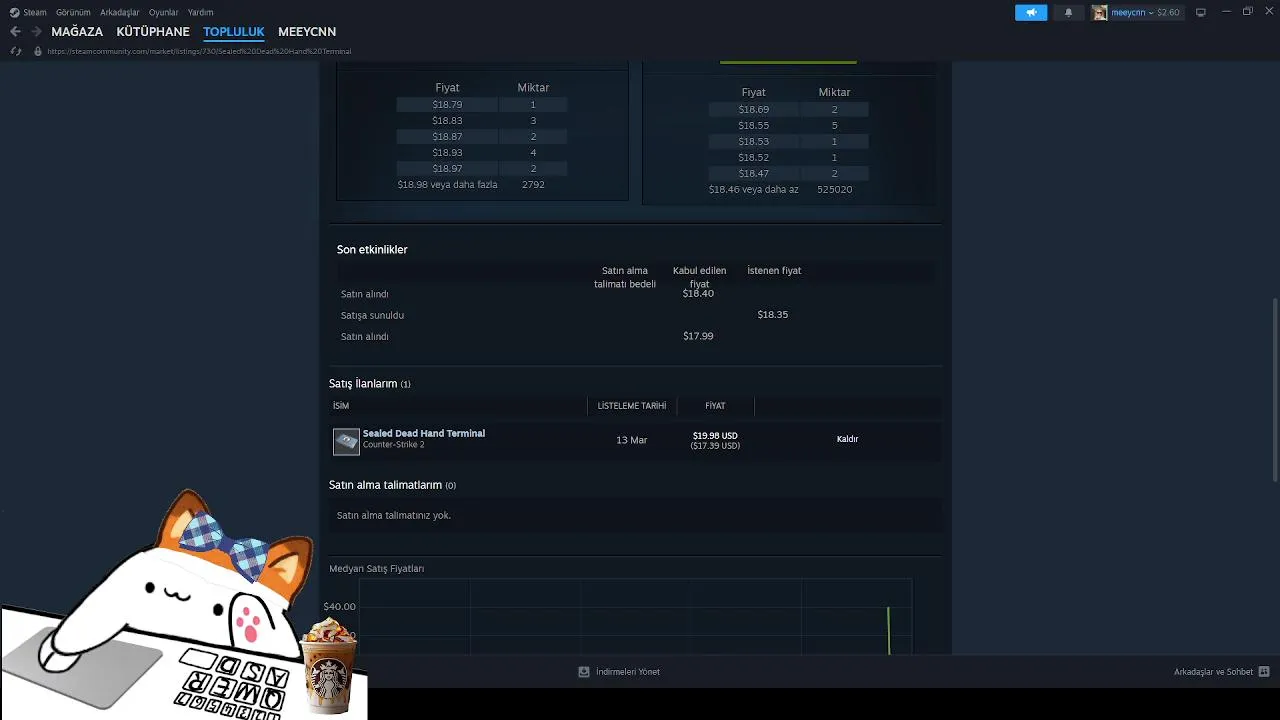Click the URL address field
This screenshot has height=720, width=1280.
pyautogui.click(x=199, y=51)
